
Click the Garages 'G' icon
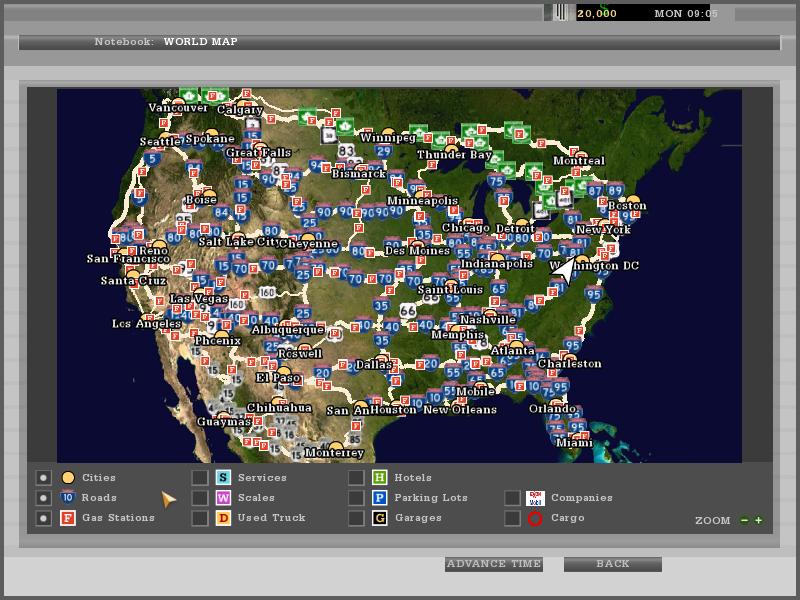(x=380, y=518)
